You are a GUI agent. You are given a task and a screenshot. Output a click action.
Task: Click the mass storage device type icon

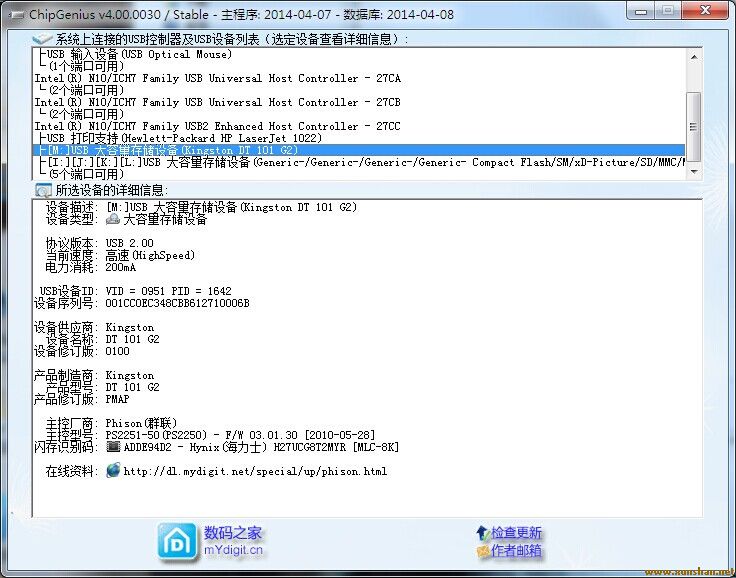(x=113, y=220)
